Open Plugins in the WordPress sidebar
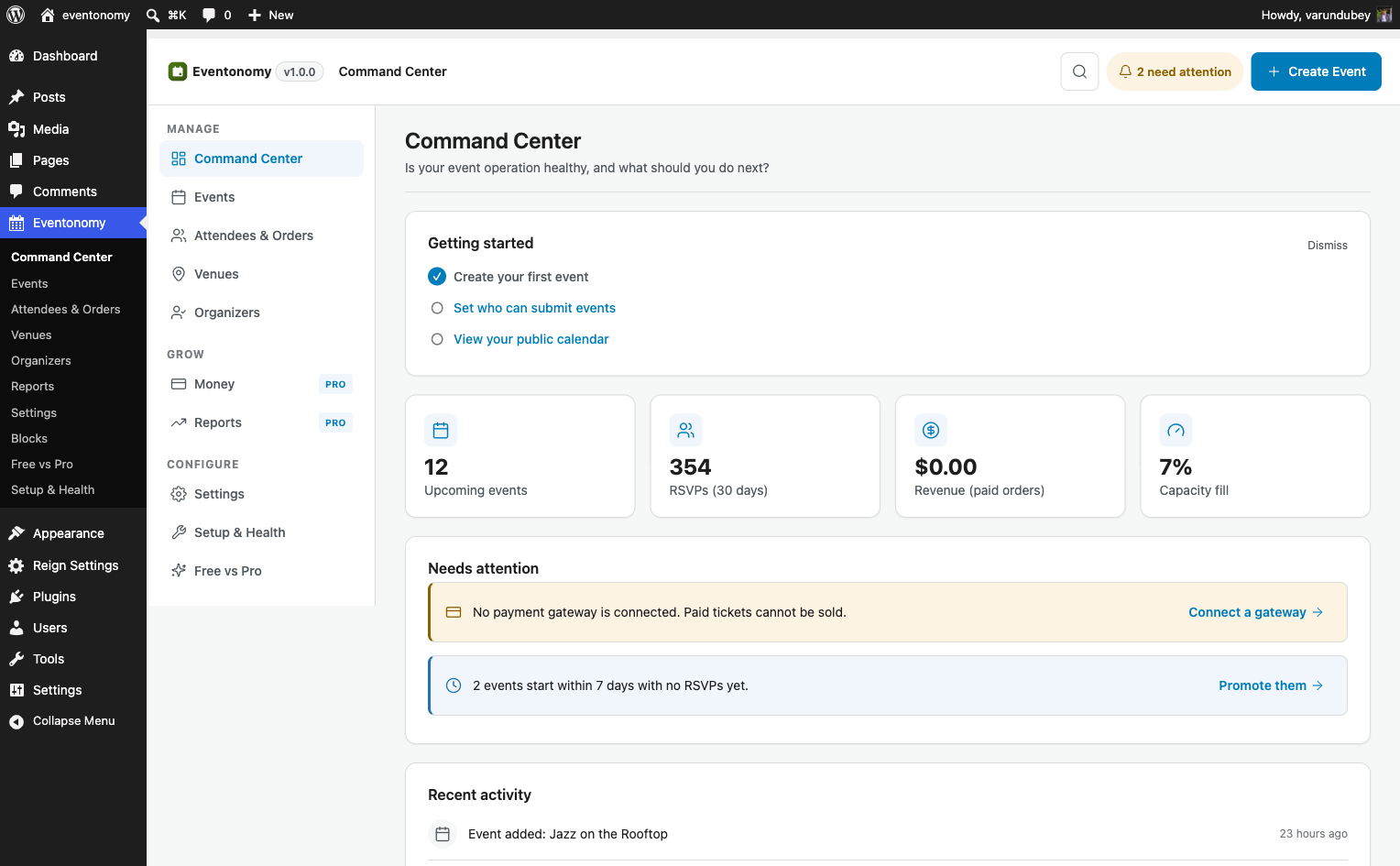Image resolution: width=1400 pixels, height=866 pixels. (73, 597)
